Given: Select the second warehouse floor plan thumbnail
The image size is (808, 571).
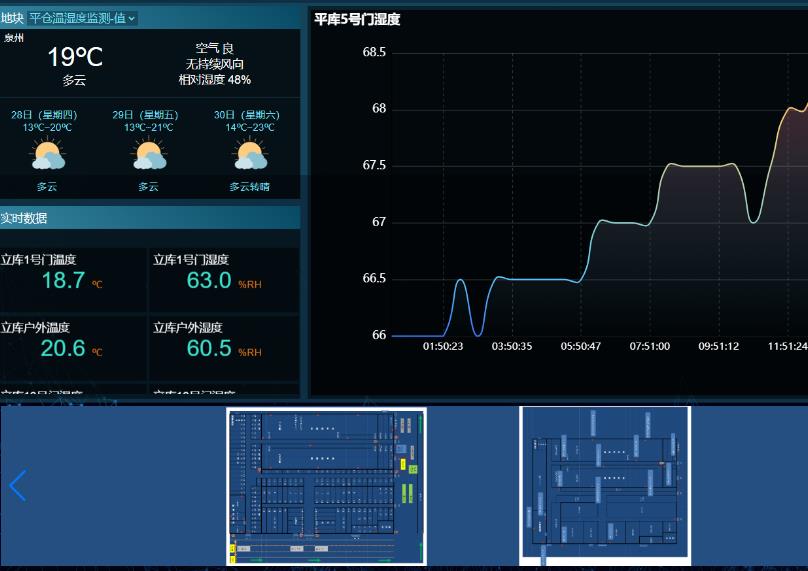Looking at the screenshot, I should tap(605, 485).
